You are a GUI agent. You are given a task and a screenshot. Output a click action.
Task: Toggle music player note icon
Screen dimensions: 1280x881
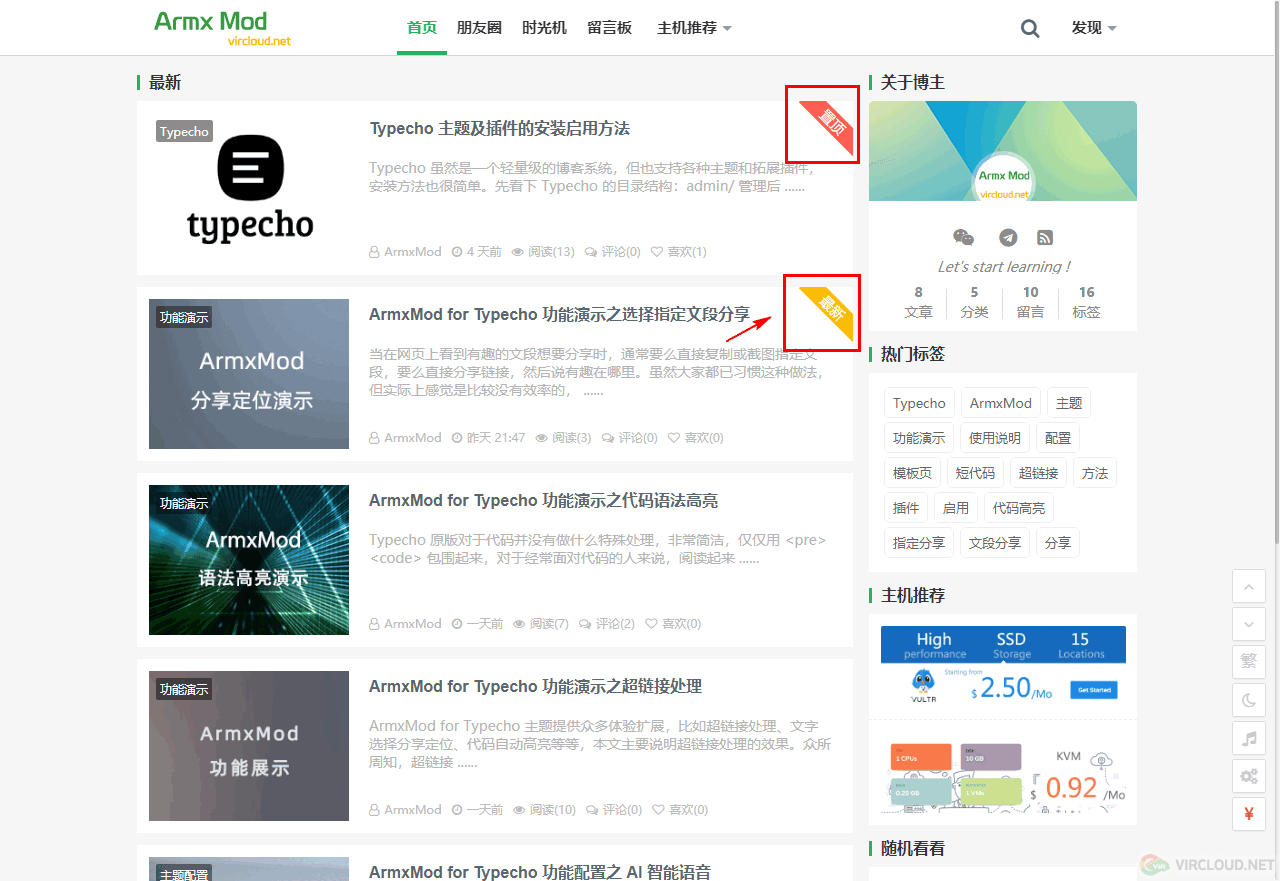pyautogui.click(x=1249, y=737)
